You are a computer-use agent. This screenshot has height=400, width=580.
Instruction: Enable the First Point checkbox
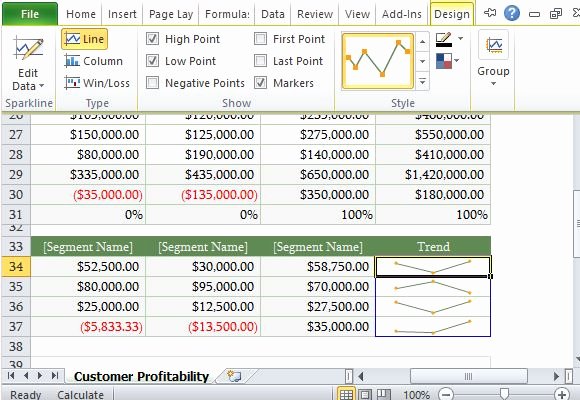point(260,38)
